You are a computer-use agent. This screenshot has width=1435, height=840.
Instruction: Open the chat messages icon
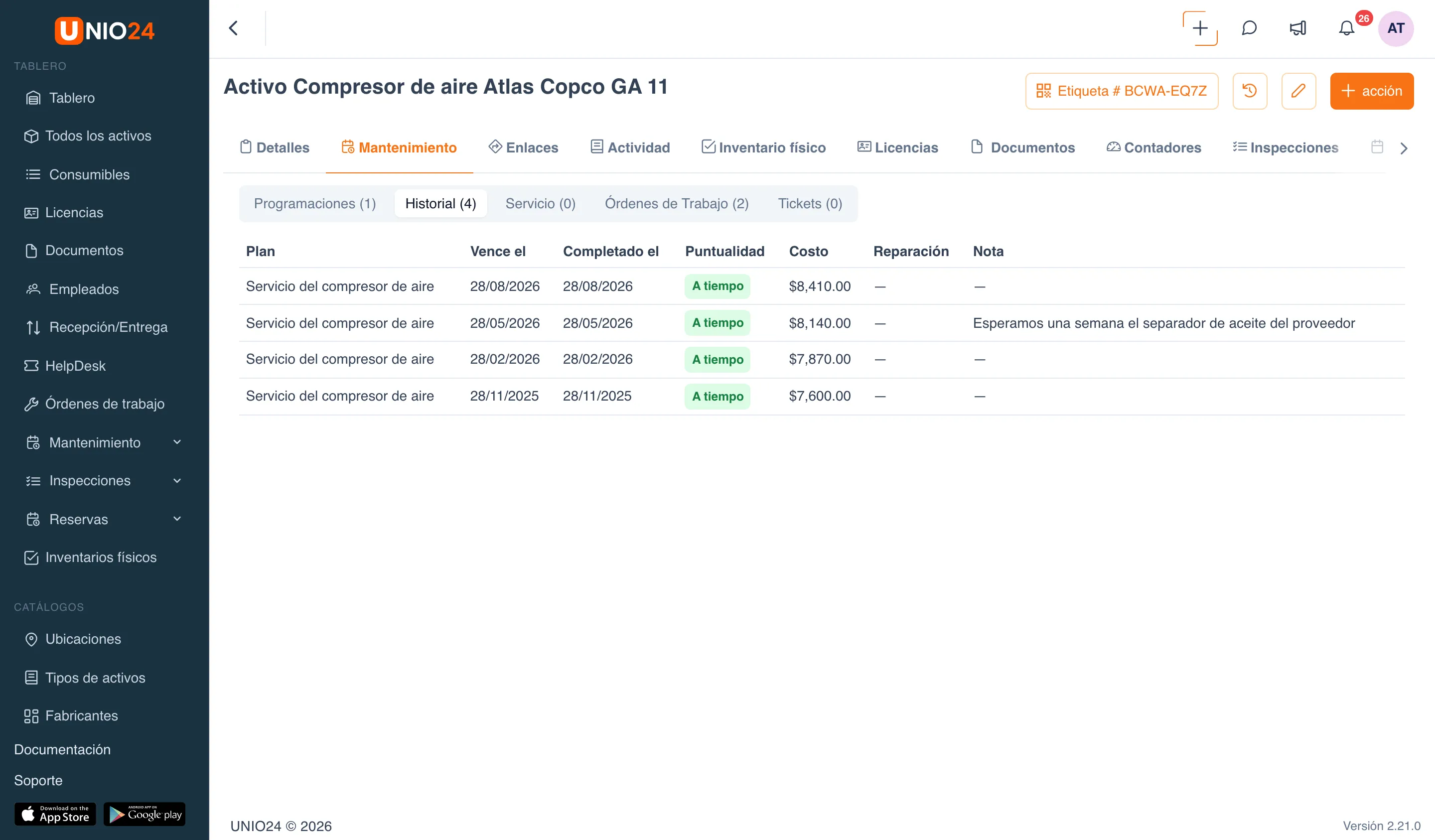[1249, 28]
